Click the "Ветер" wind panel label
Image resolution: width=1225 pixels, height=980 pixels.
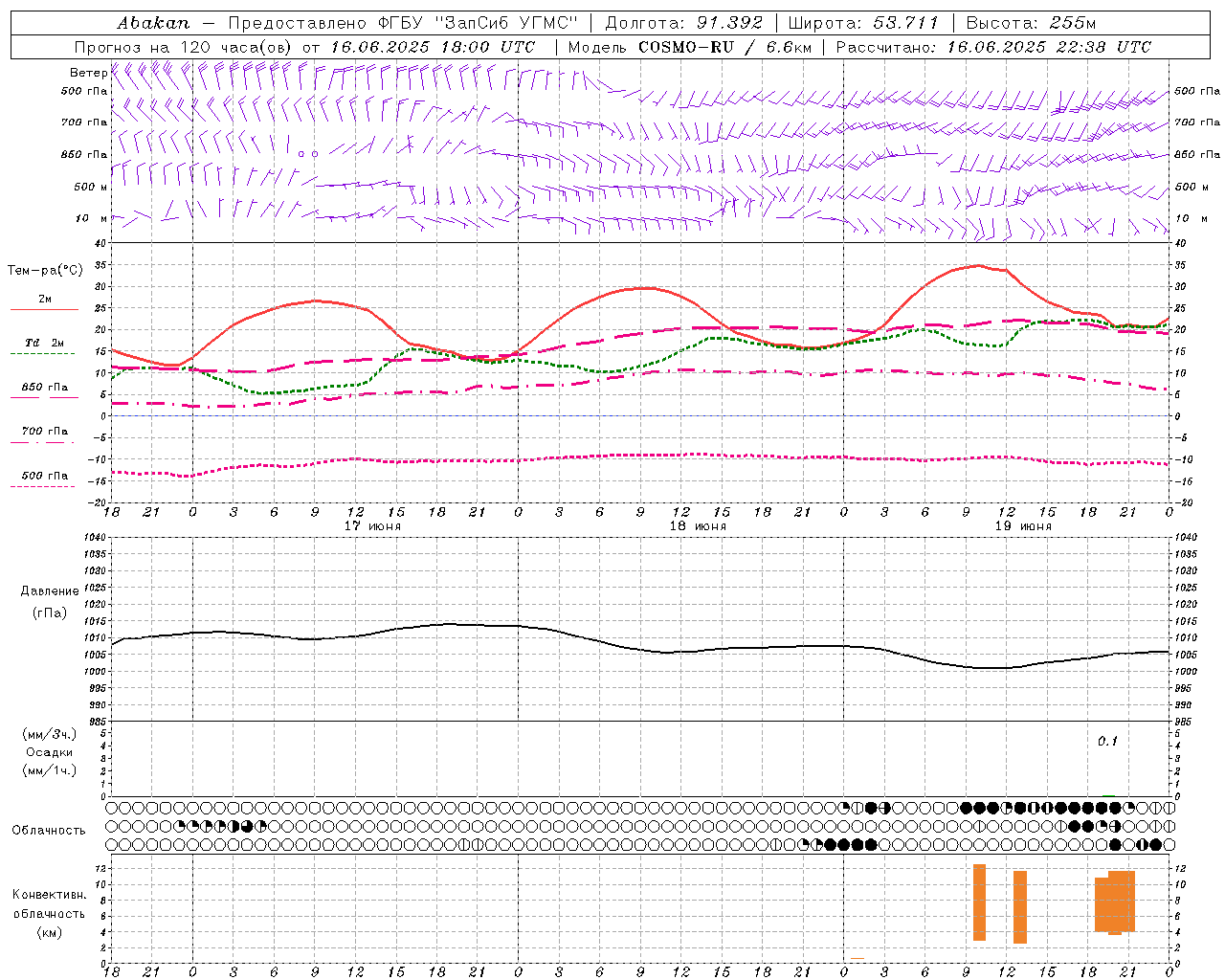pos(88,73)
